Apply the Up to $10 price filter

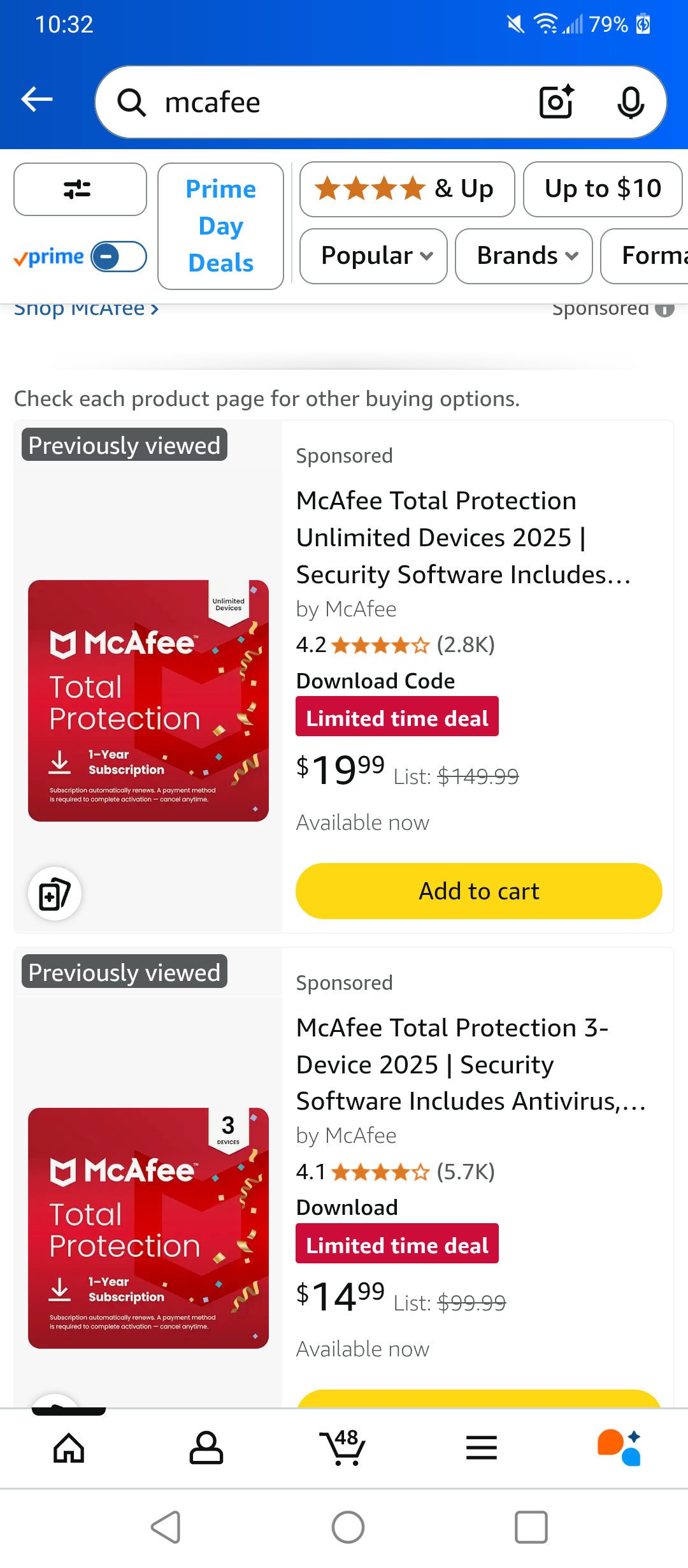click(x=603, y=189)
